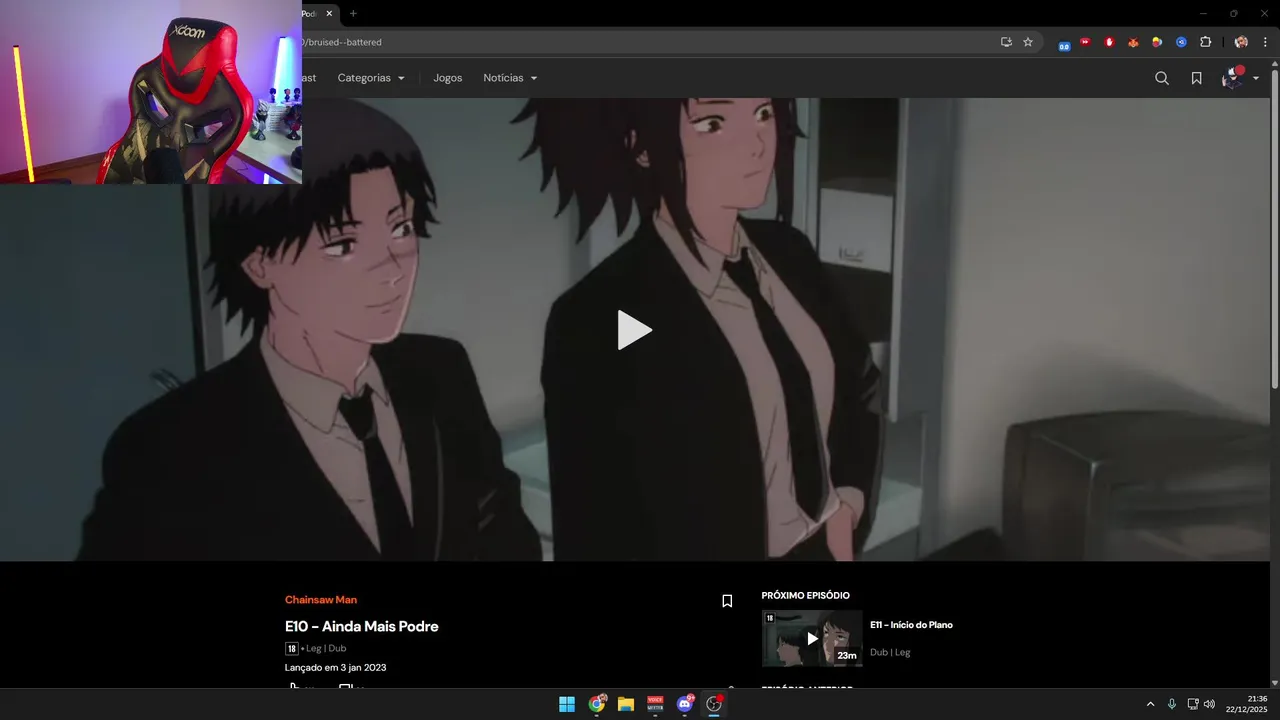The height and width of the screenshot is (720, 1280).
Task: Open a new browser tab
Action: coord(353,13)
